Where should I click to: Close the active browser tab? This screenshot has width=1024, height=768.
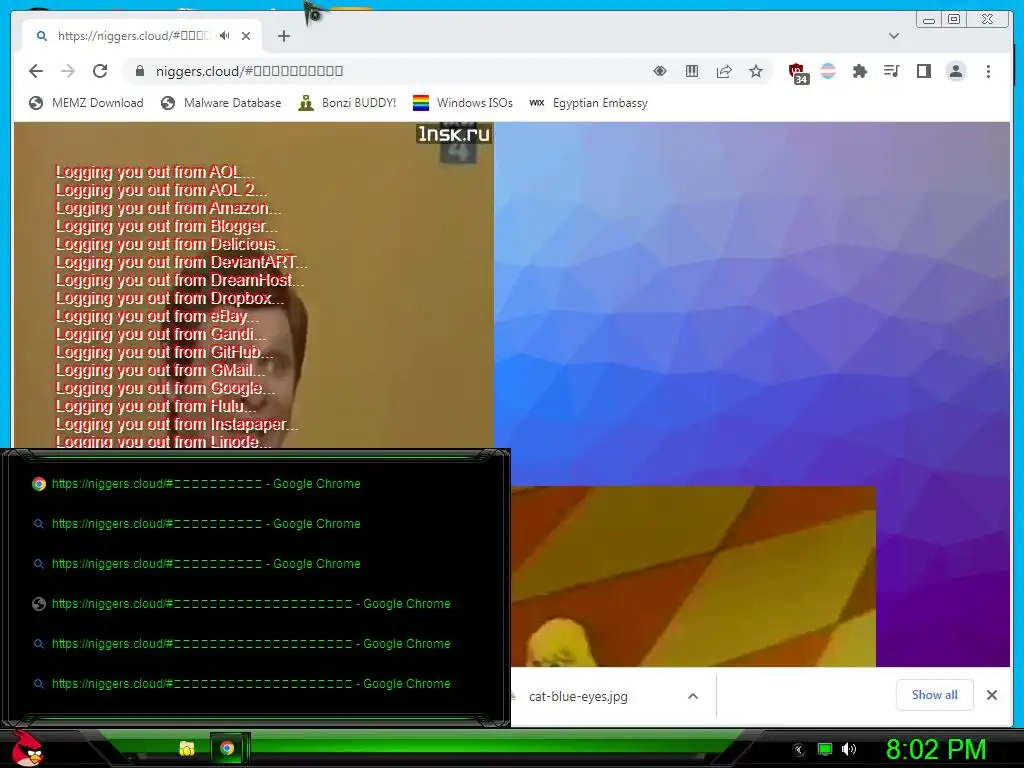pos(246,36)
